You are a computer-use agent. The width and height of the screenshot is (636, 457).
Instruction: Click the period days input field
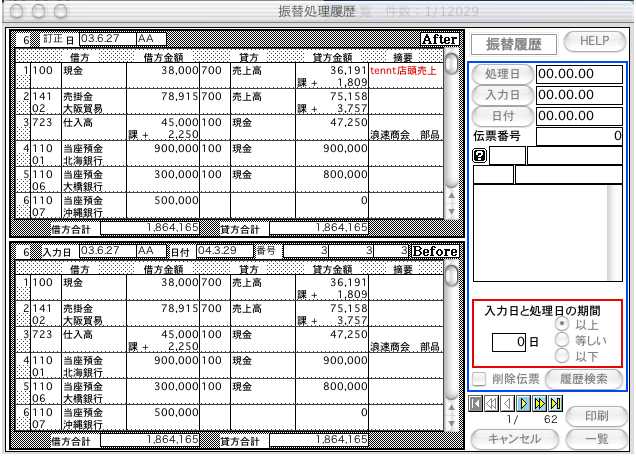510,342
